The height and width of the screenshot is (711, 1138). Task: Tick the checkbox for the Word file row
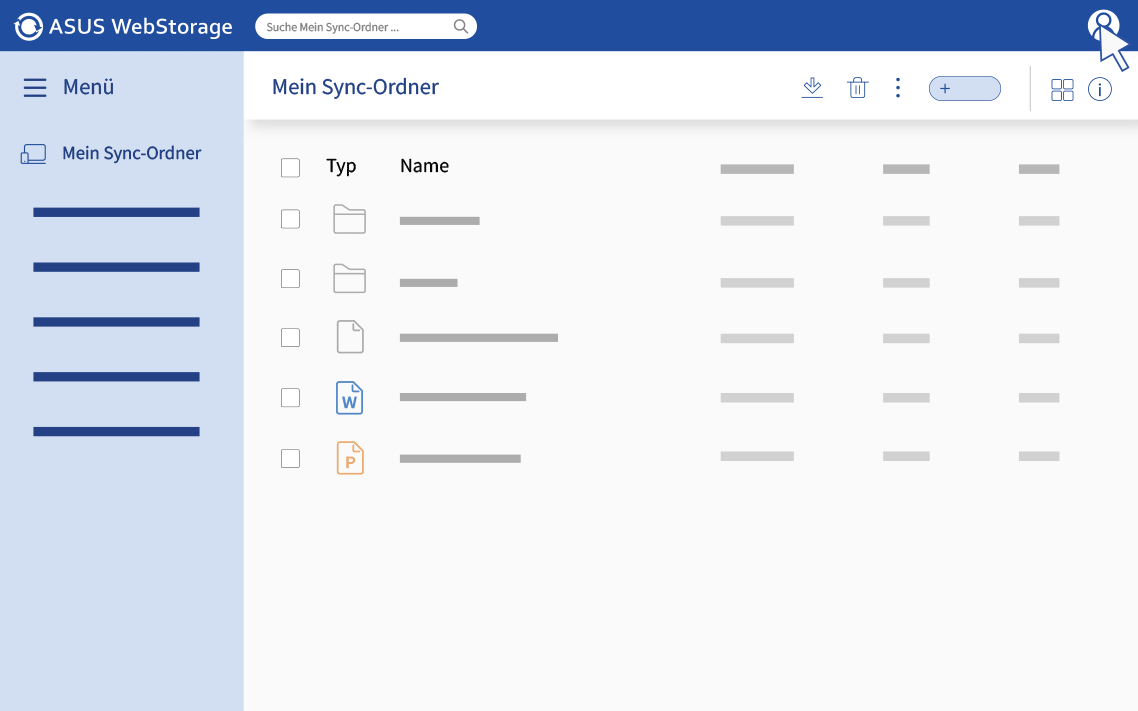coord(290,398)
